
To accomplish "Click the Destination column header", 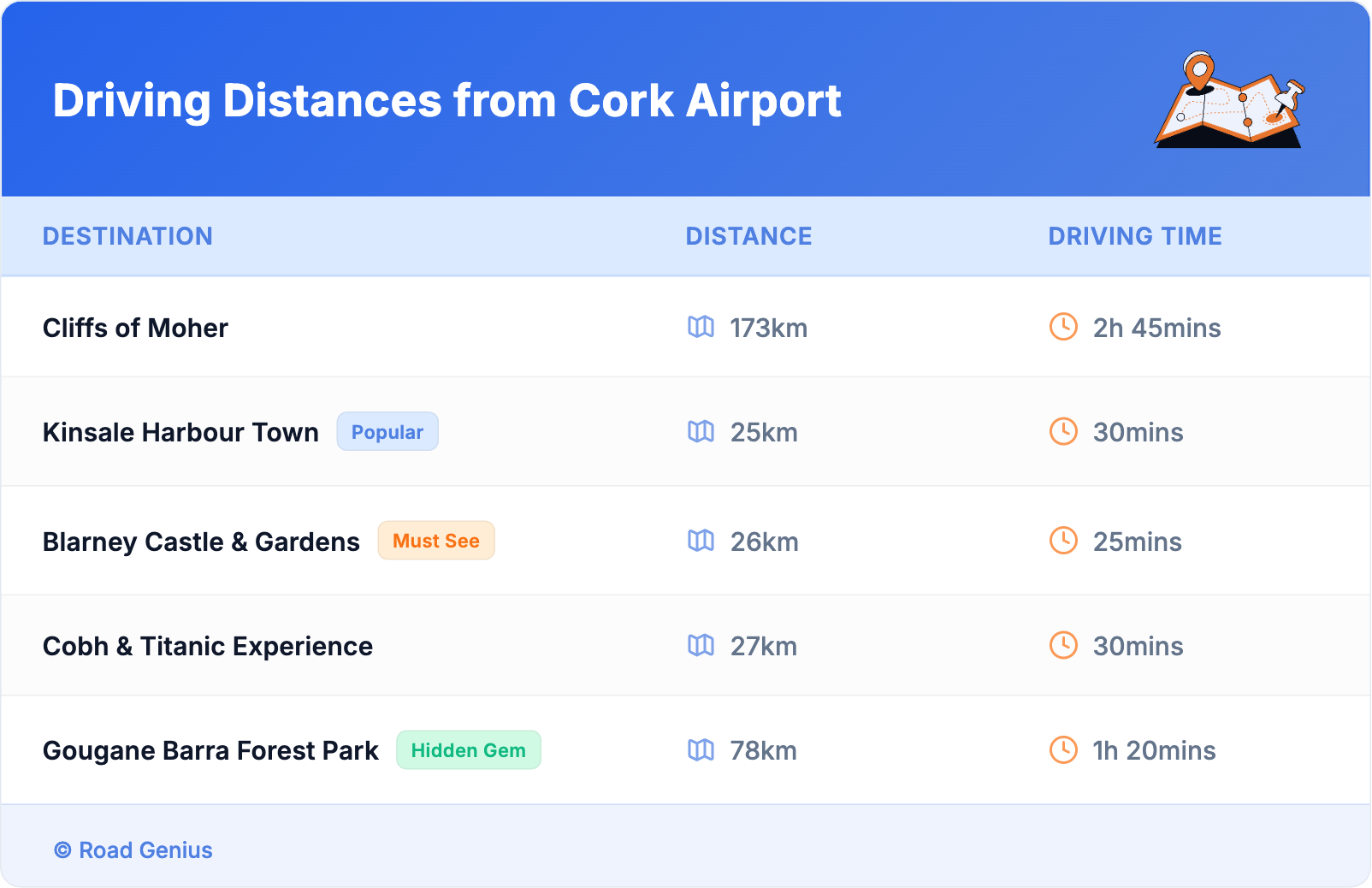I will tap(127, 236).
